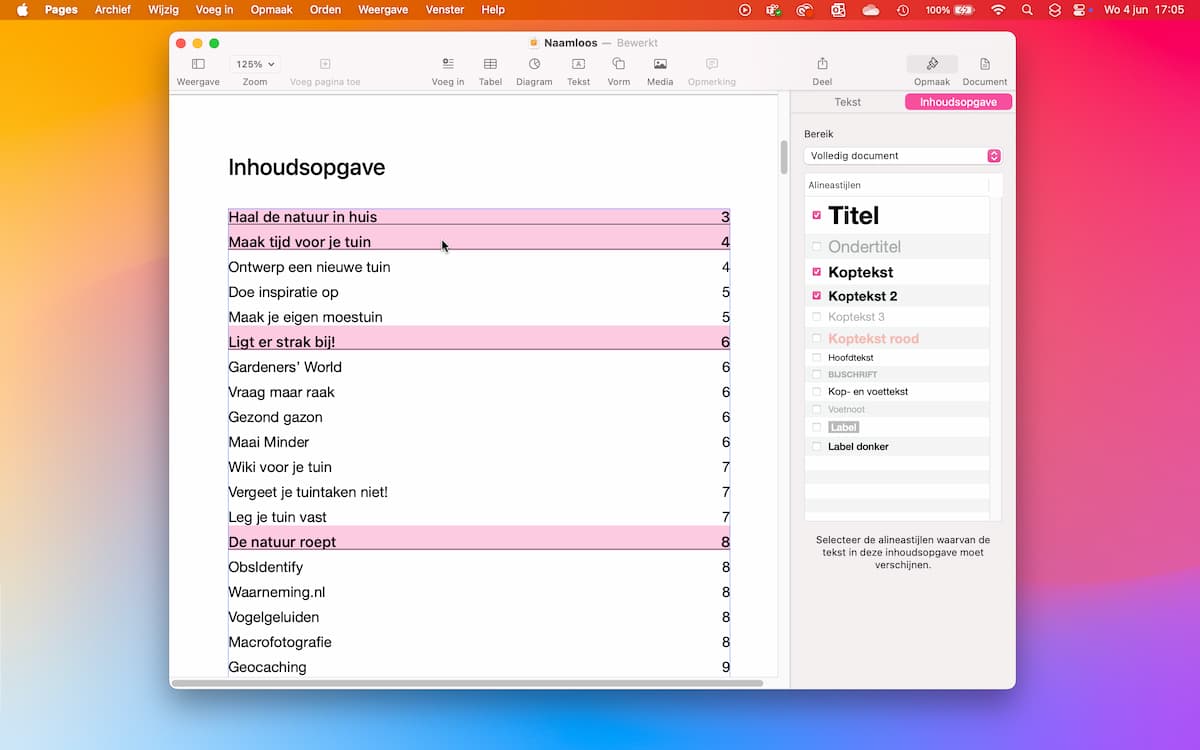Image resolution: width=1200 pixels, height=750 pixels.
Task: Check the Hoofdtekst style checkbox
Action: (x=817, y=357)
